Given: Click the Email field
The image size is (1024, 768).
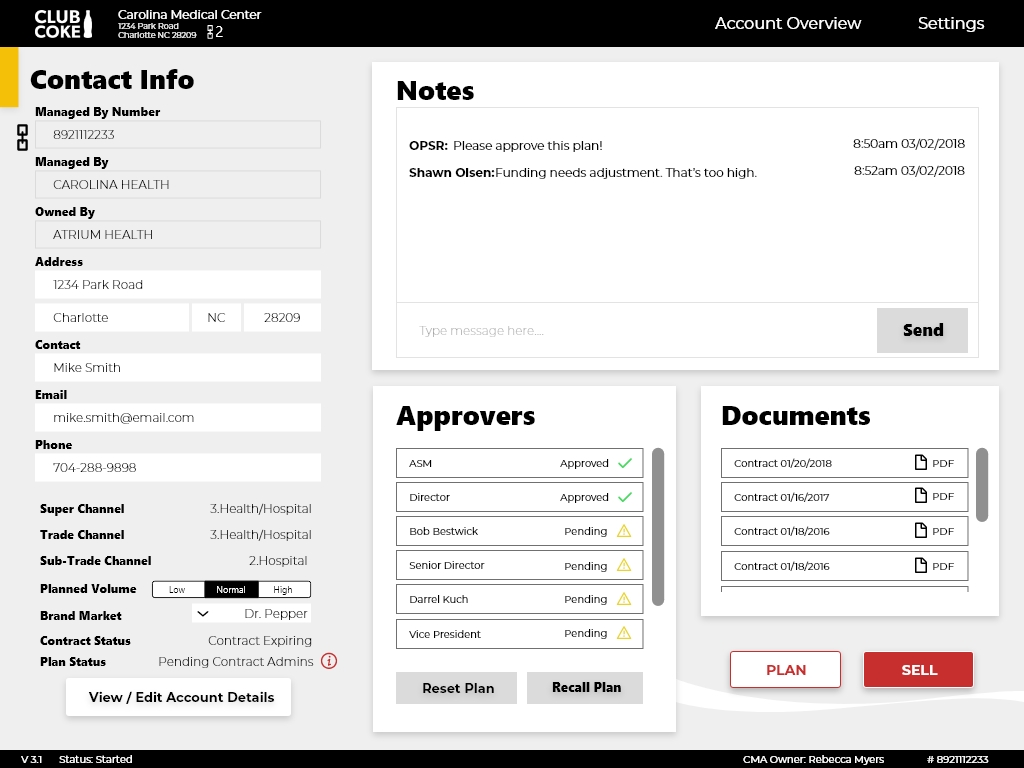Looking at the screenshot, I should 178,417.
